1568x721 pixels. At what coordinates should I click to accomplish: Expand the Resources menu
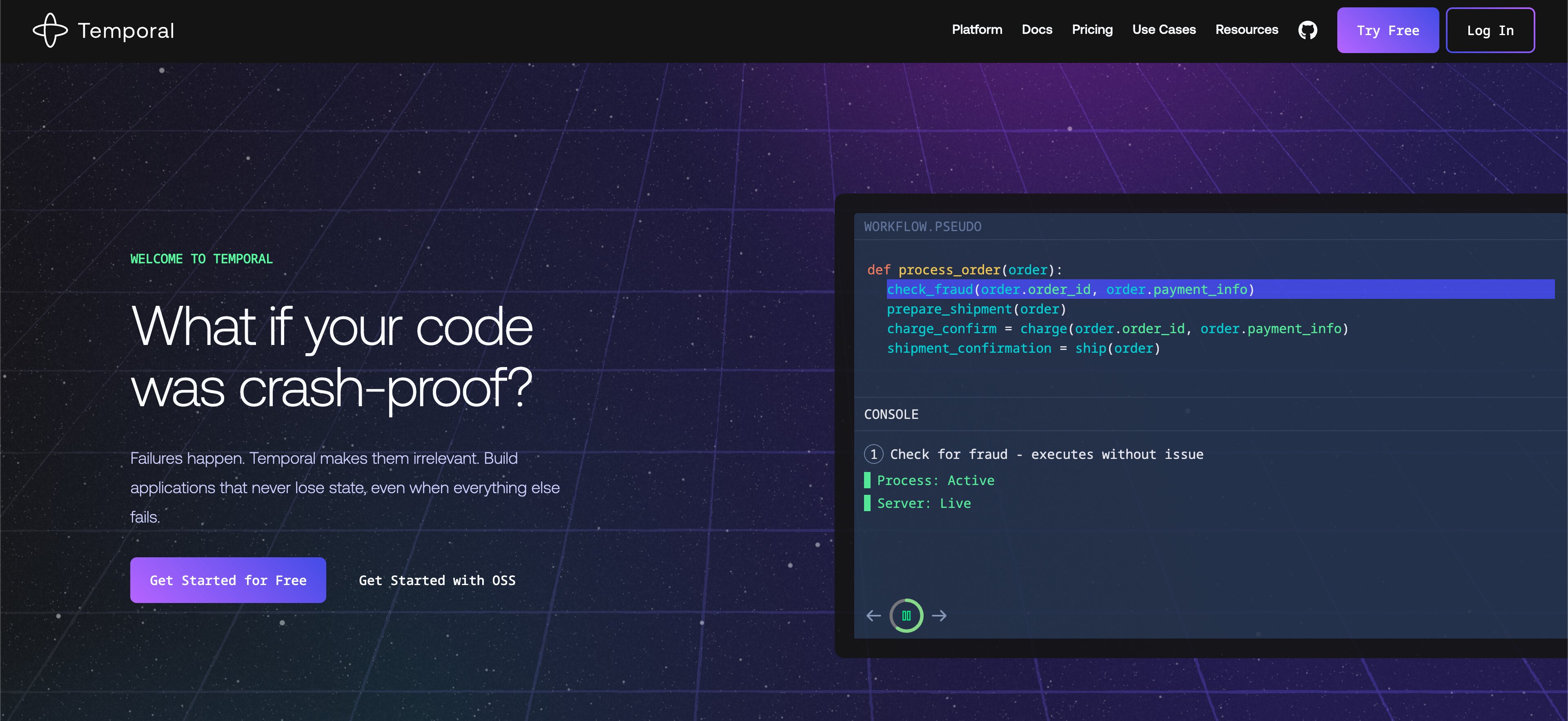[x=1246, y=30]
